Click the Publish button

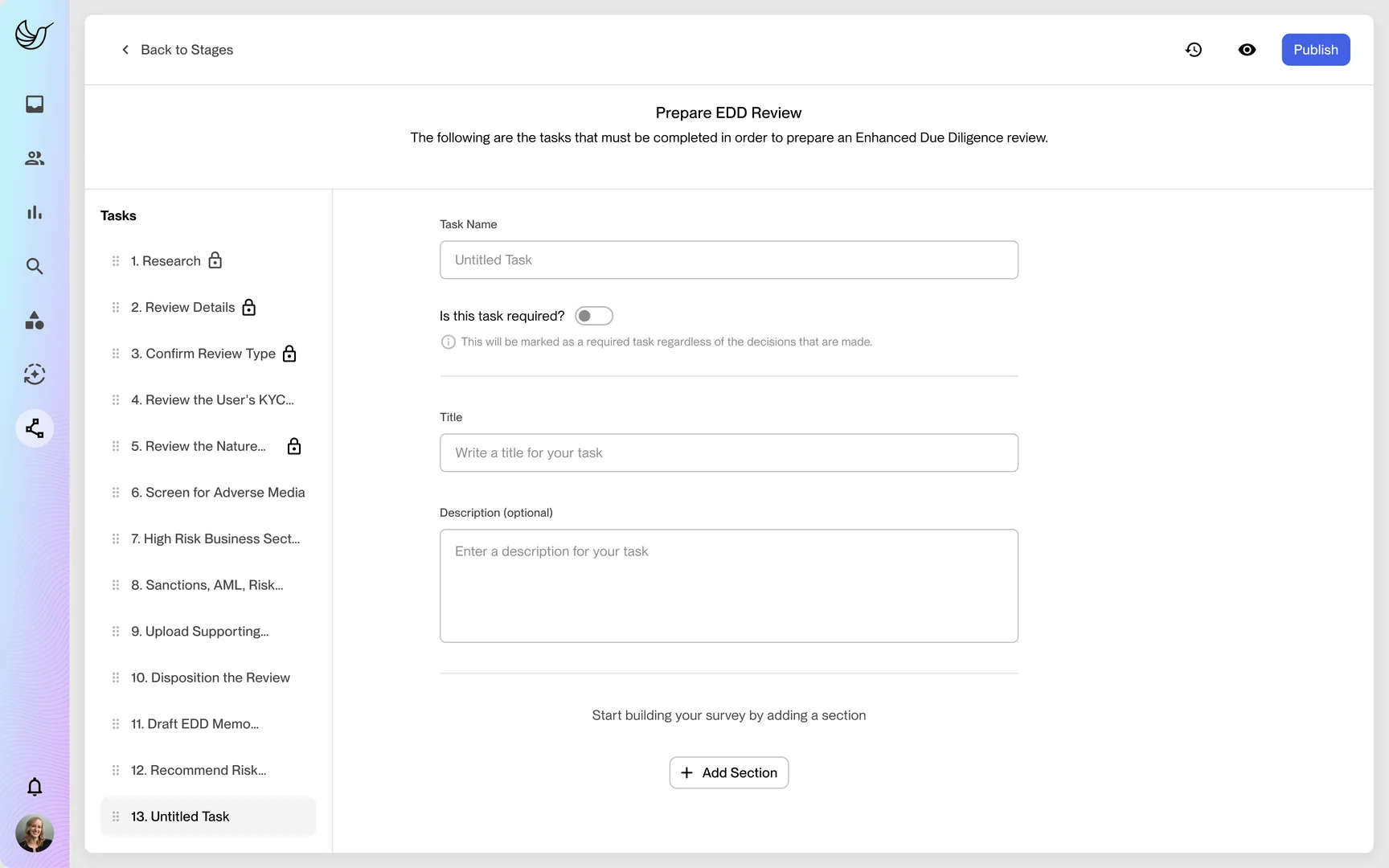point(1316,50)
